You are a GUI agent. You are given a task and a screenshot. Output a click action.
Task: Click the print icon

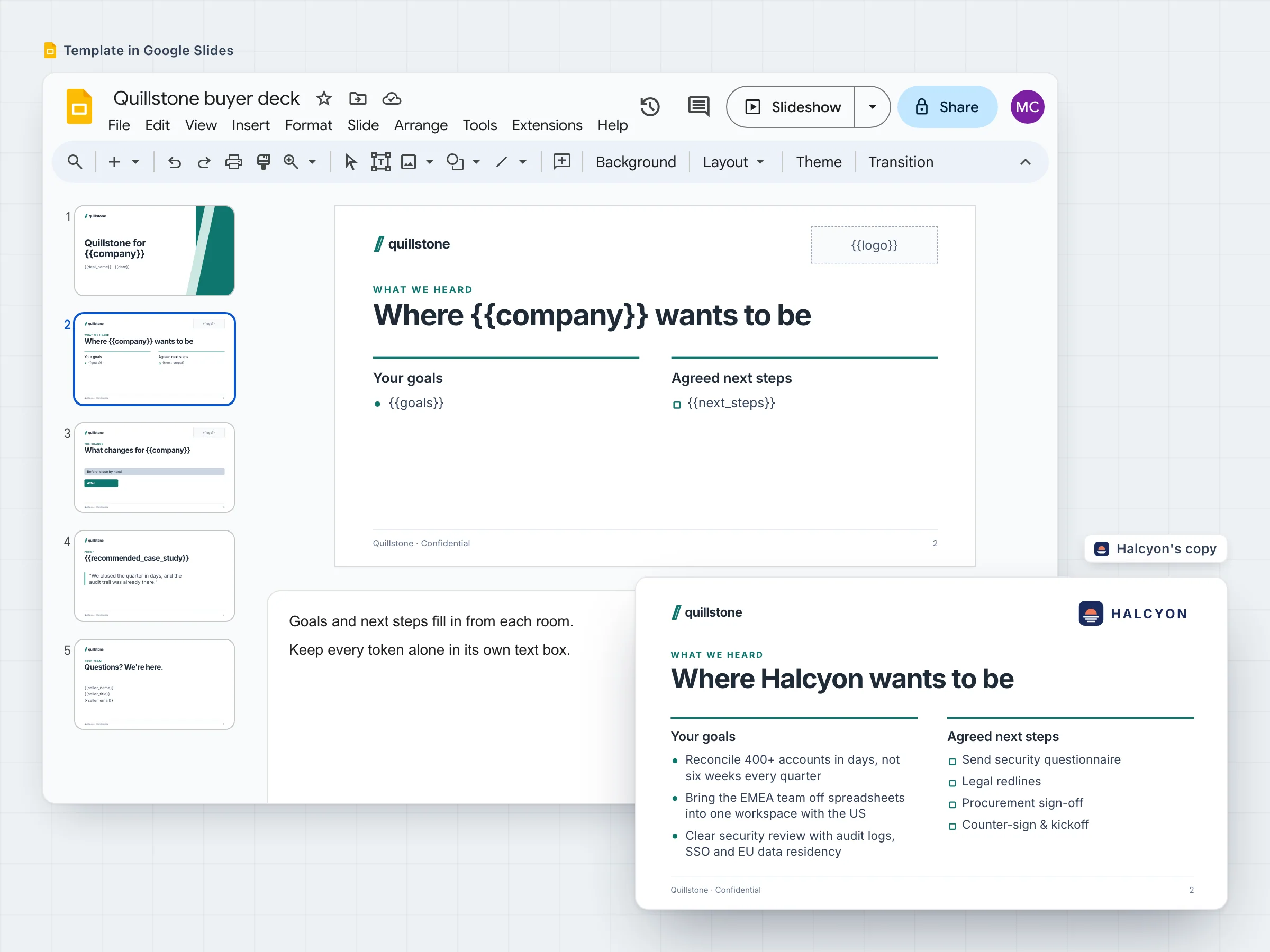coord(234,162)
